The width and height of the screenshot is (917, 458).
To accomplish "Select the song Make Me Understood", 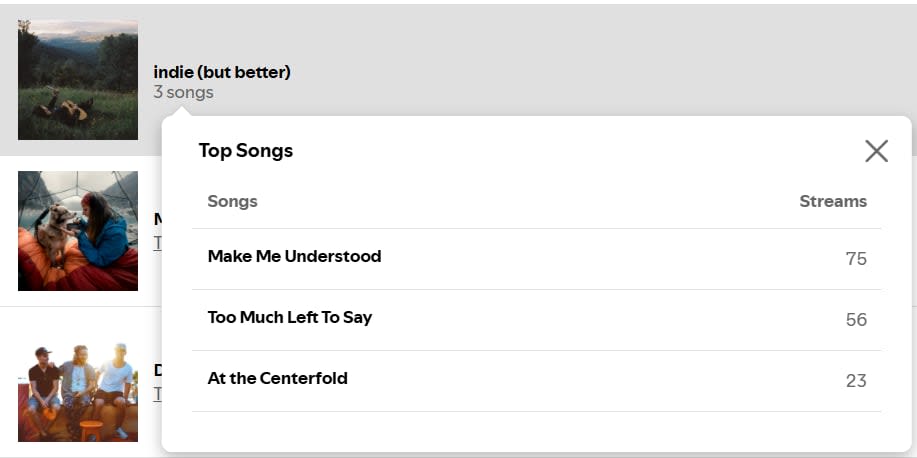I will [x=294, y=257].
